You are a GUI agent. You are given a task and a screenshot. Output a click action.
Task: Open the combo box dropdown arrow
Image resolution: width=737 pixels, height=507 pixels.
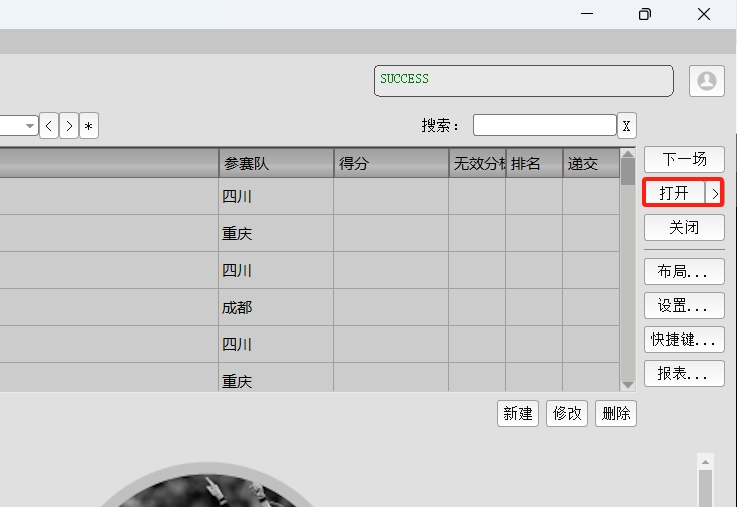coord(30,126)
